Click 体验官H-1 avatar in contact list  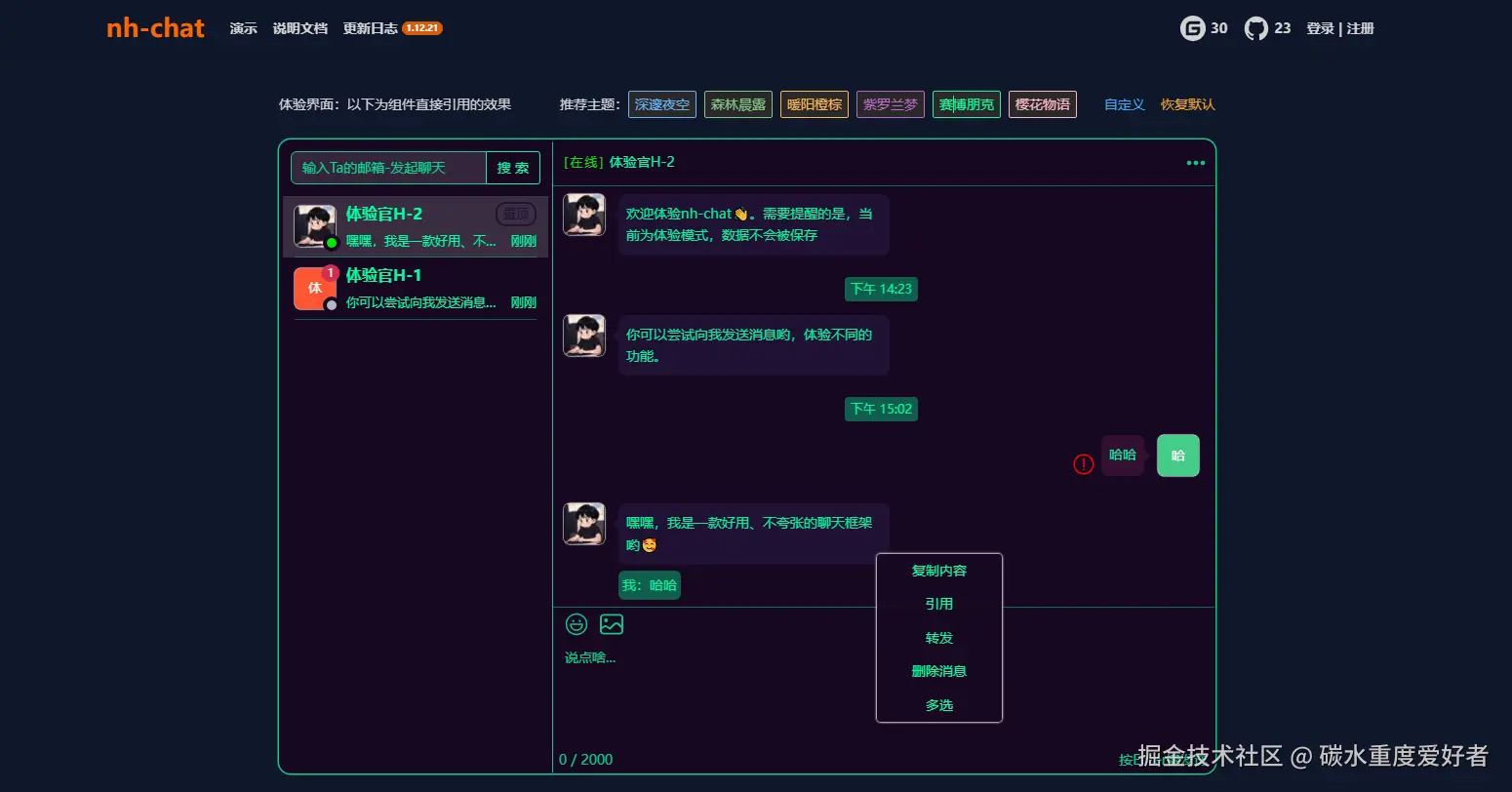(x=314, y=289)
